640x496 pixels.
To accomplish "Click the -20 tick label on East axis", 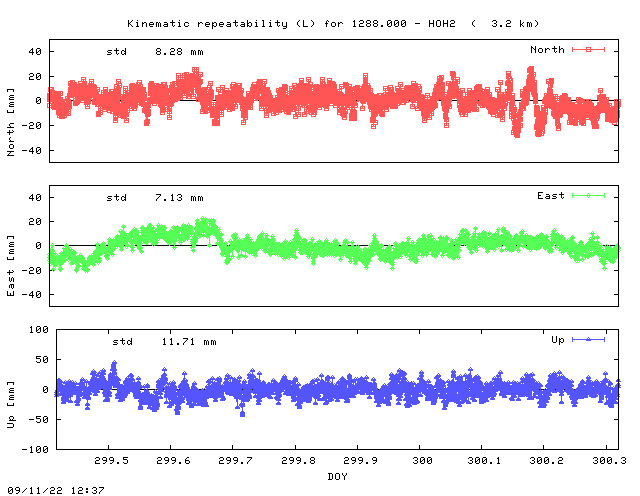I will (32, 271).
